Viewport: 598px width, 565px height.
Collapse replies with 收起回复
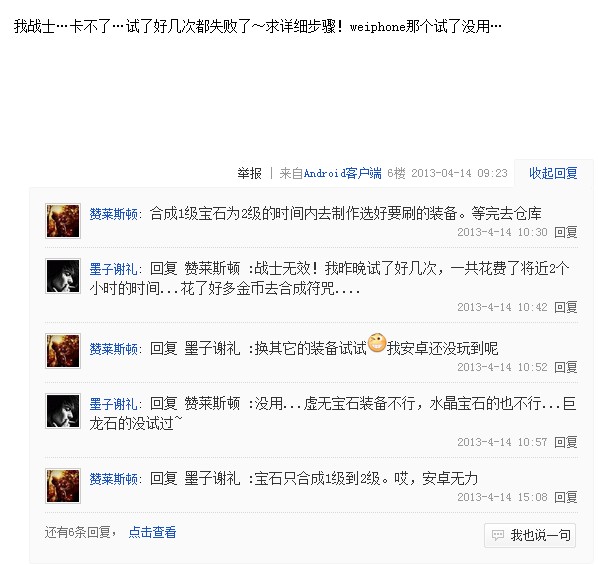click(x=553, y=173)
